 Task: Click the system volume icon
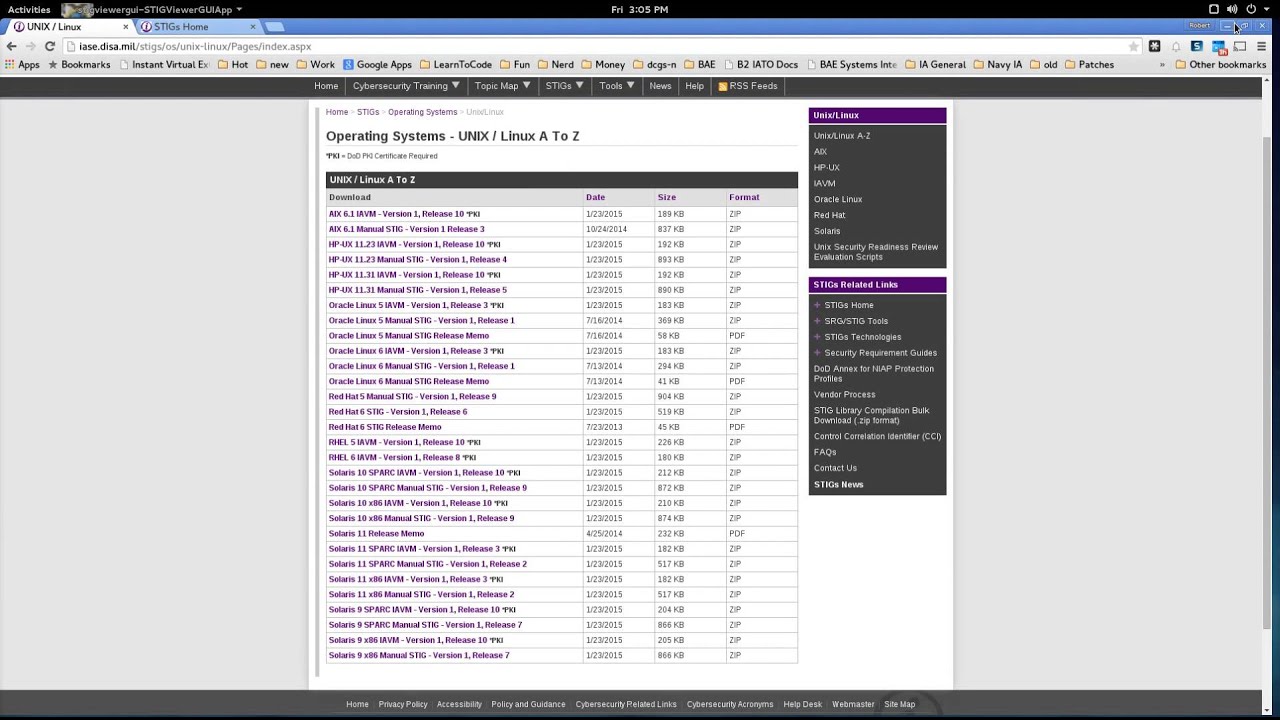(1232, 9)
